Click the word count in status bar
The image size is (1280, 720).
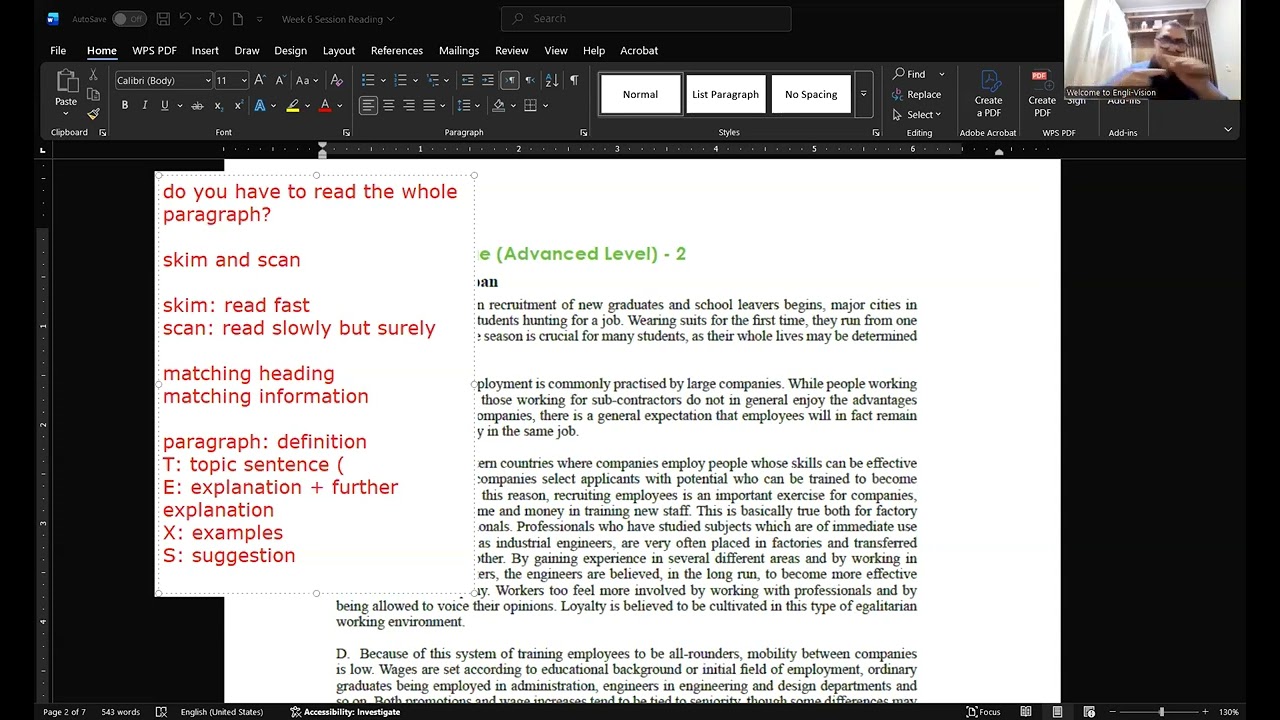(121, 712)
